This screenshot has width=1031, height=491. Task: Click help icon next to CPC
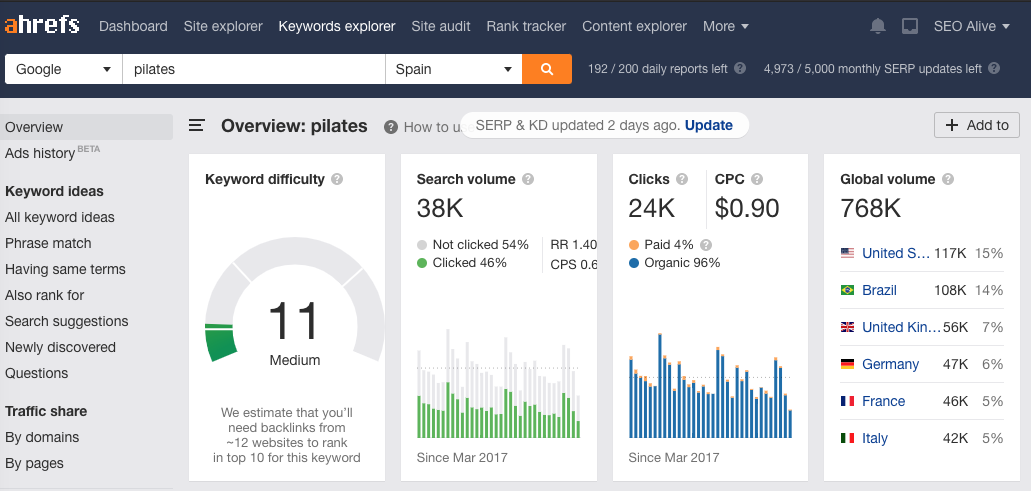(757, 180)
